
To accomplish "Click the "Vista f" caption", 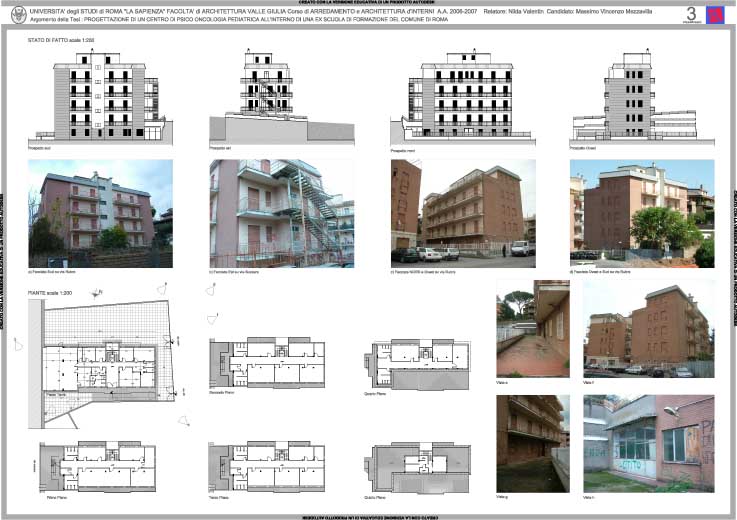I will [588, 383].
